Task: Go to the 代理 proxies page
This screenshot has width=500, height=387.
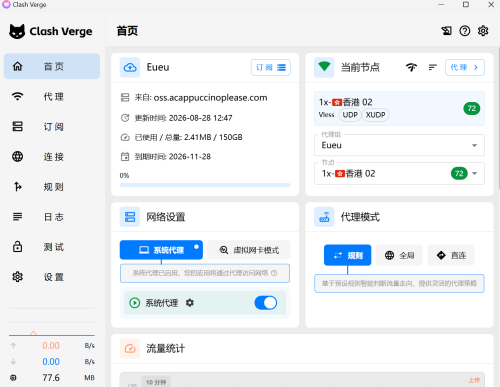Action: point(52,97)
